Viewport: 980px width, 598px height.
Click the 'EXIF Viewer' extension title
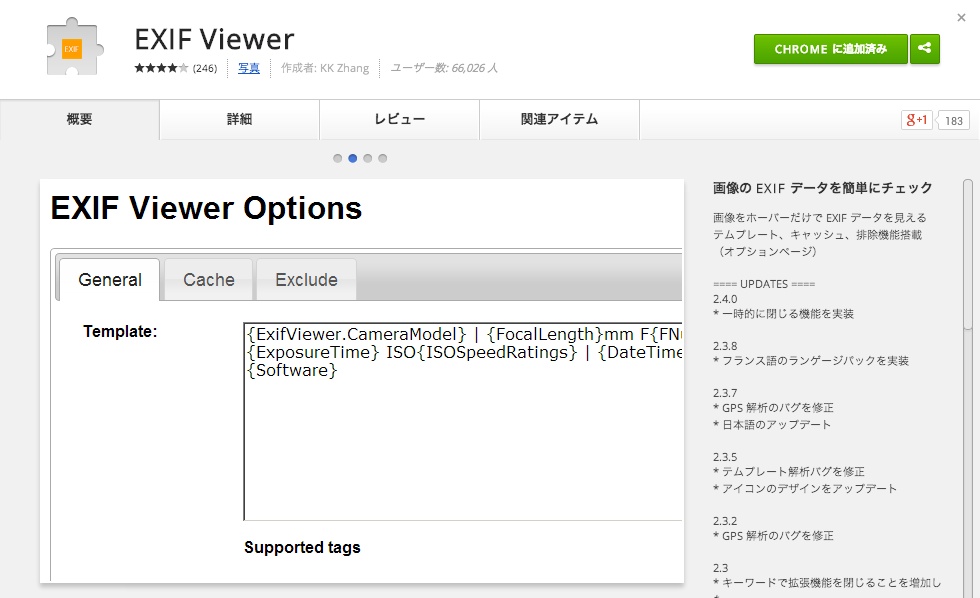click(x=214, y=39)
